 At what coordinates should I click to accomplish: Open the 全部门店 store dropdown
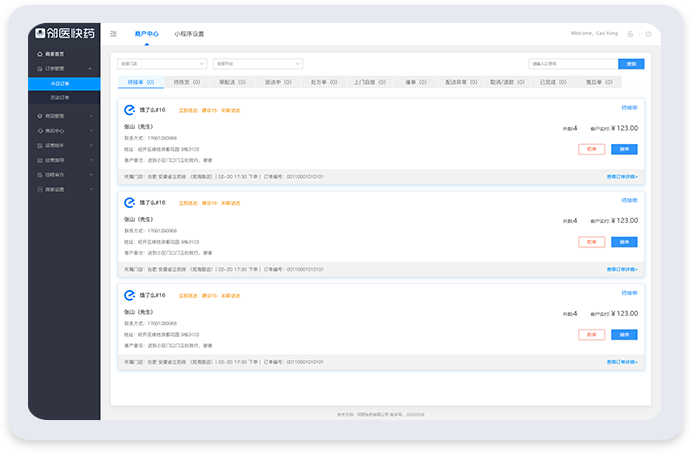162,64
